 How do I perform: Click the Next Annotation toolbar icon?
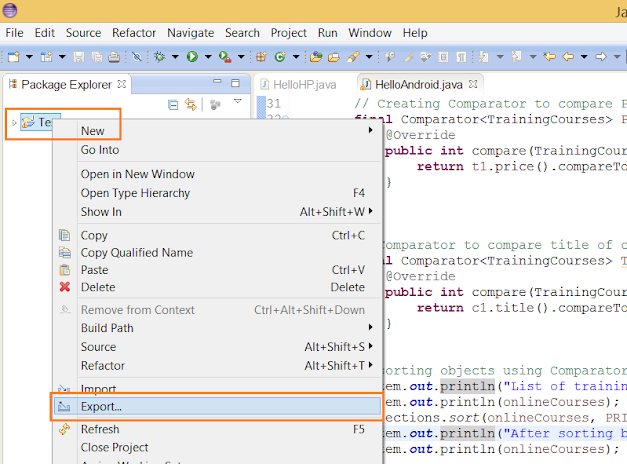(484, 57)
